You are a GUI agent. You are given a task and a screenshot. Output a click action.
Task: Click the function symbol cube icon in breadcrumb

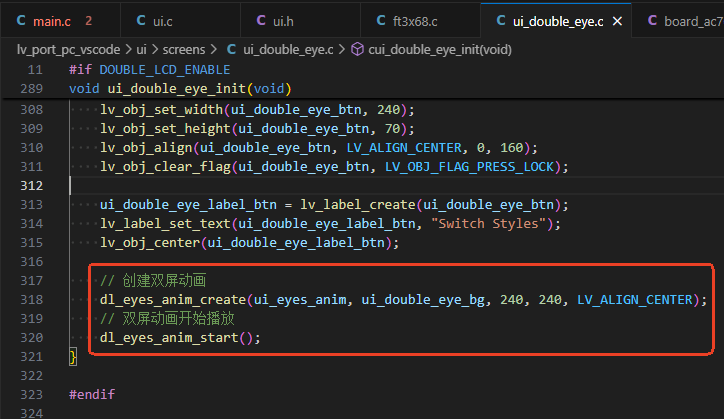click(357, 49)
